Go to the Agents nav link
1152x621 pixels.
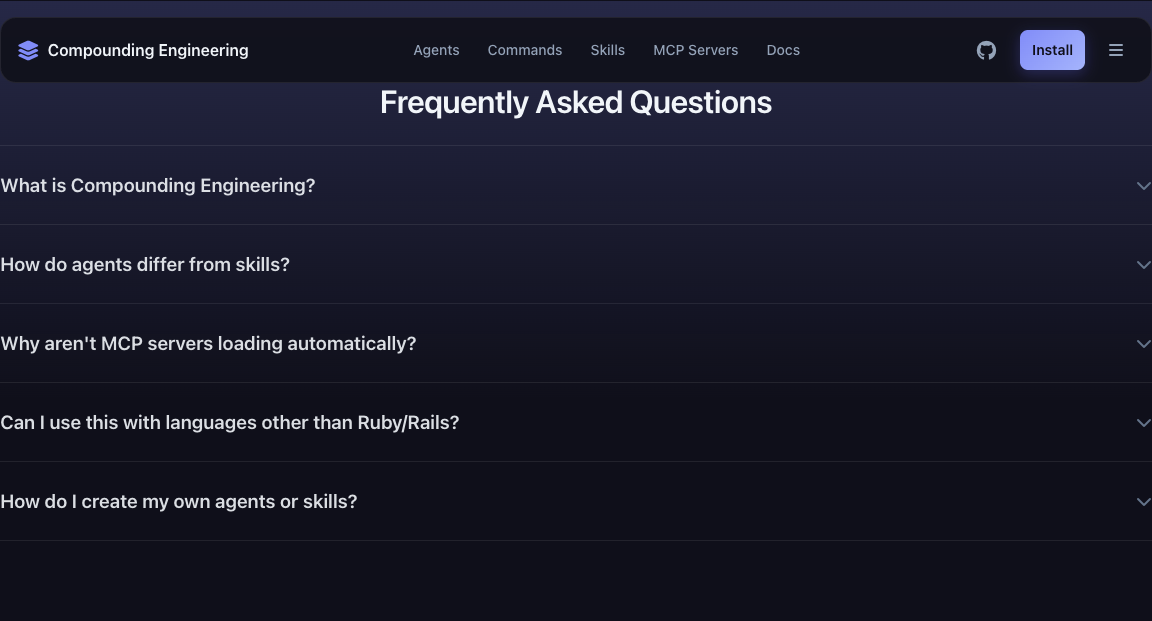(x=436, y=50)
